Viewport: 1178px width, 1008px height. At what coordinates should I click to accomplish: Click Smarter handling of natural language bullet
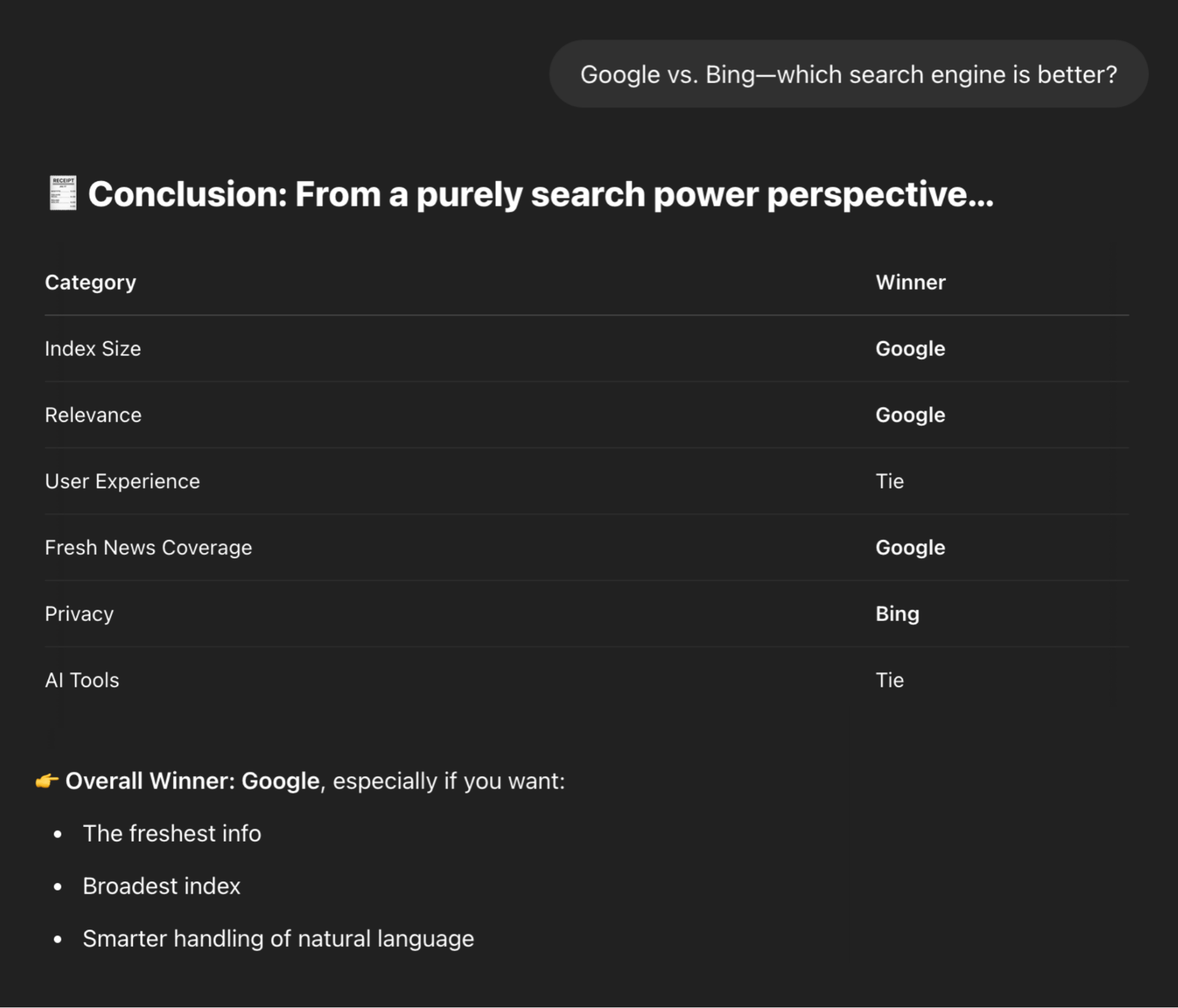point(278,938)
